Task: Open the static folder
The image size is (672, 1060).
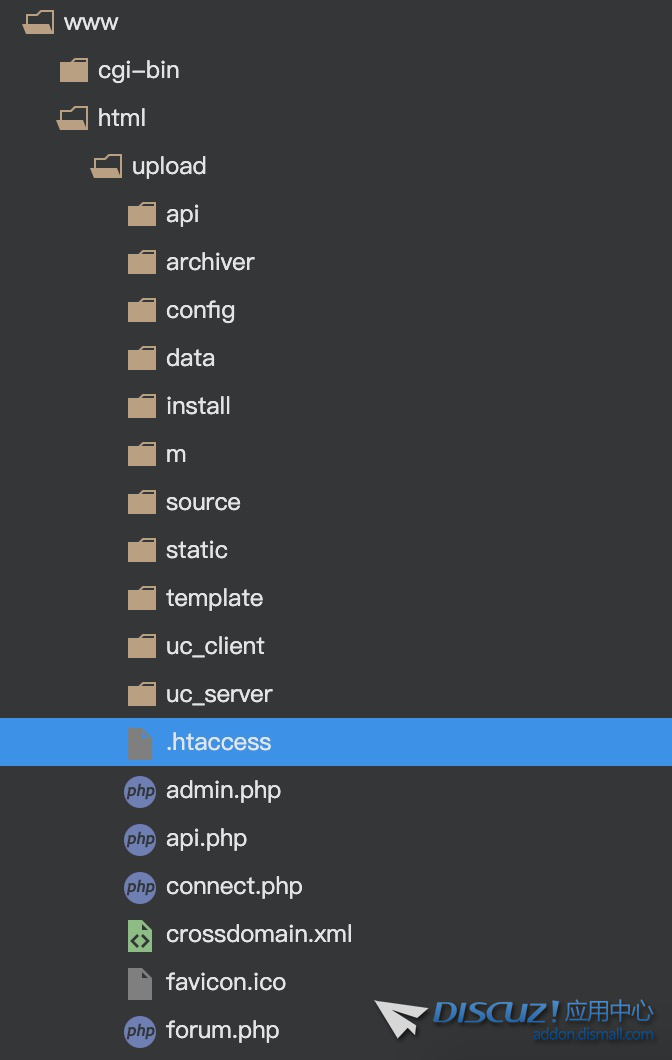Action: pyautogui.click(x=197, y=550)
